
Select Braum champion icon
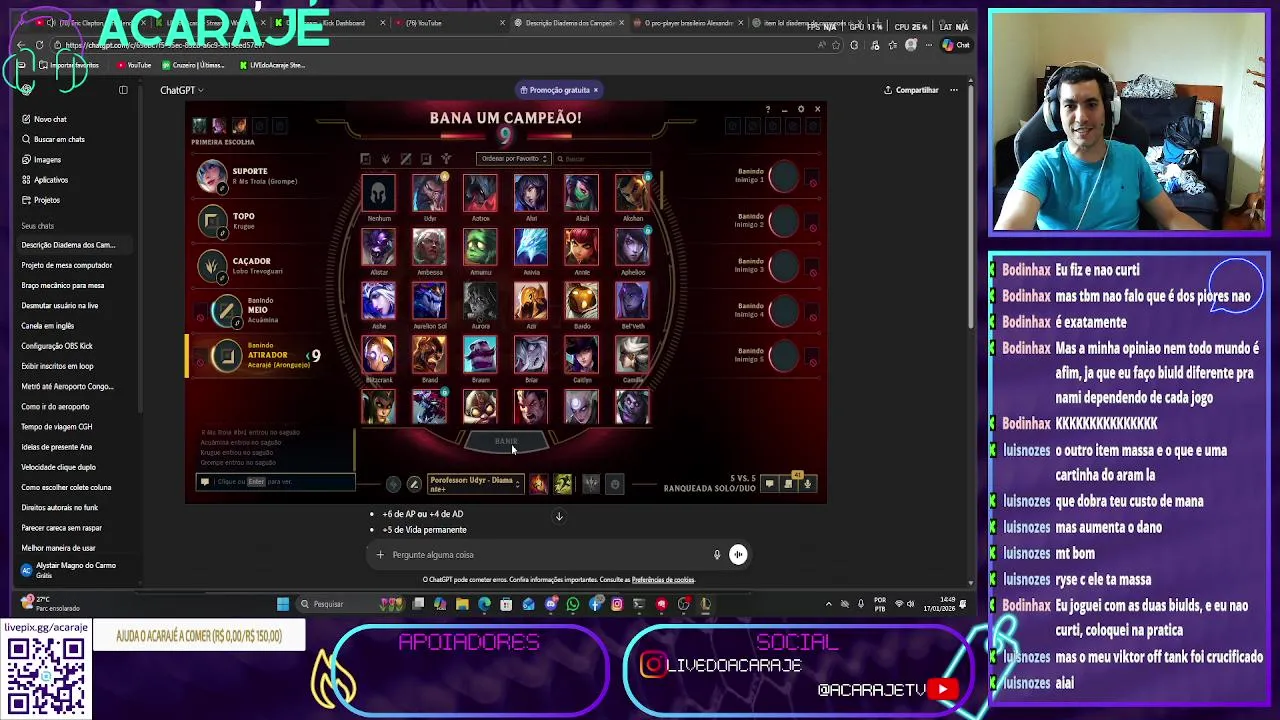[480, 355]
